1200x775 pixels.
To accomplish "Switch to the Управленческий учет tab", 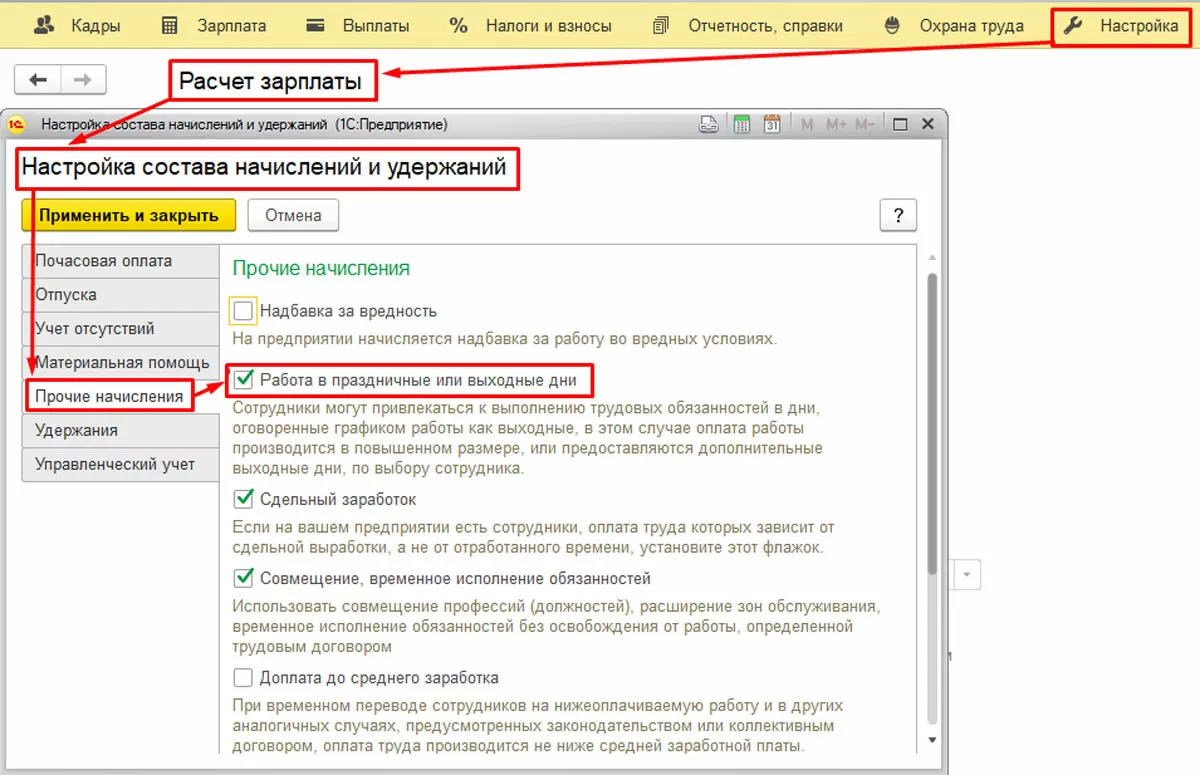I will click(x=120, y=464).
